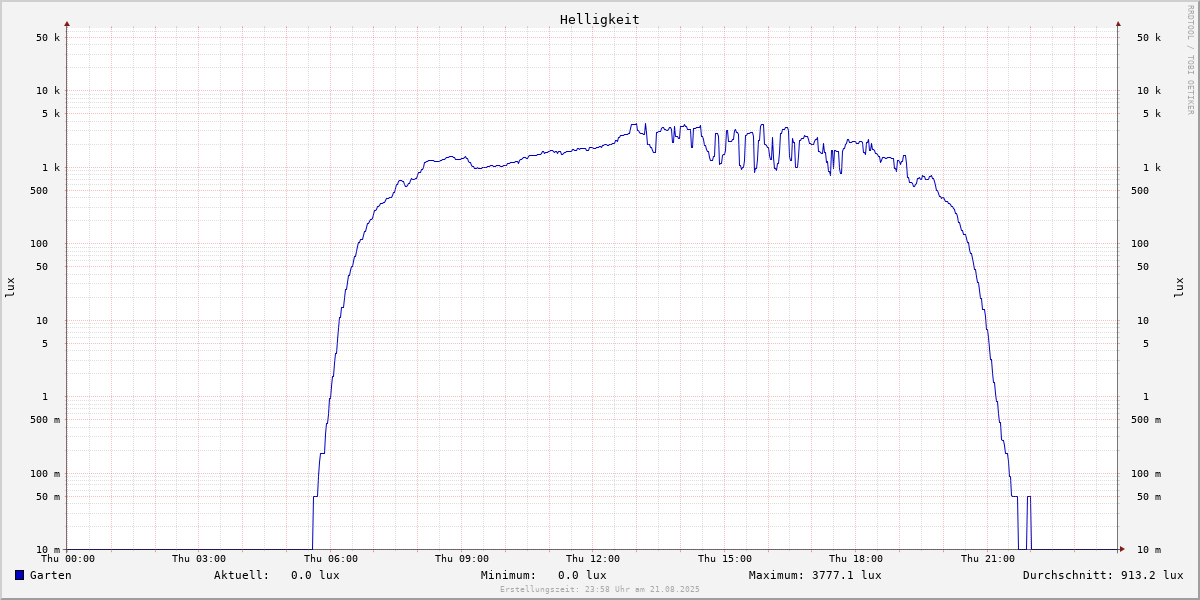Click the 50 k tick on right axis
The height and width of the screenshot is (600, 1200).
point(1149,38)
